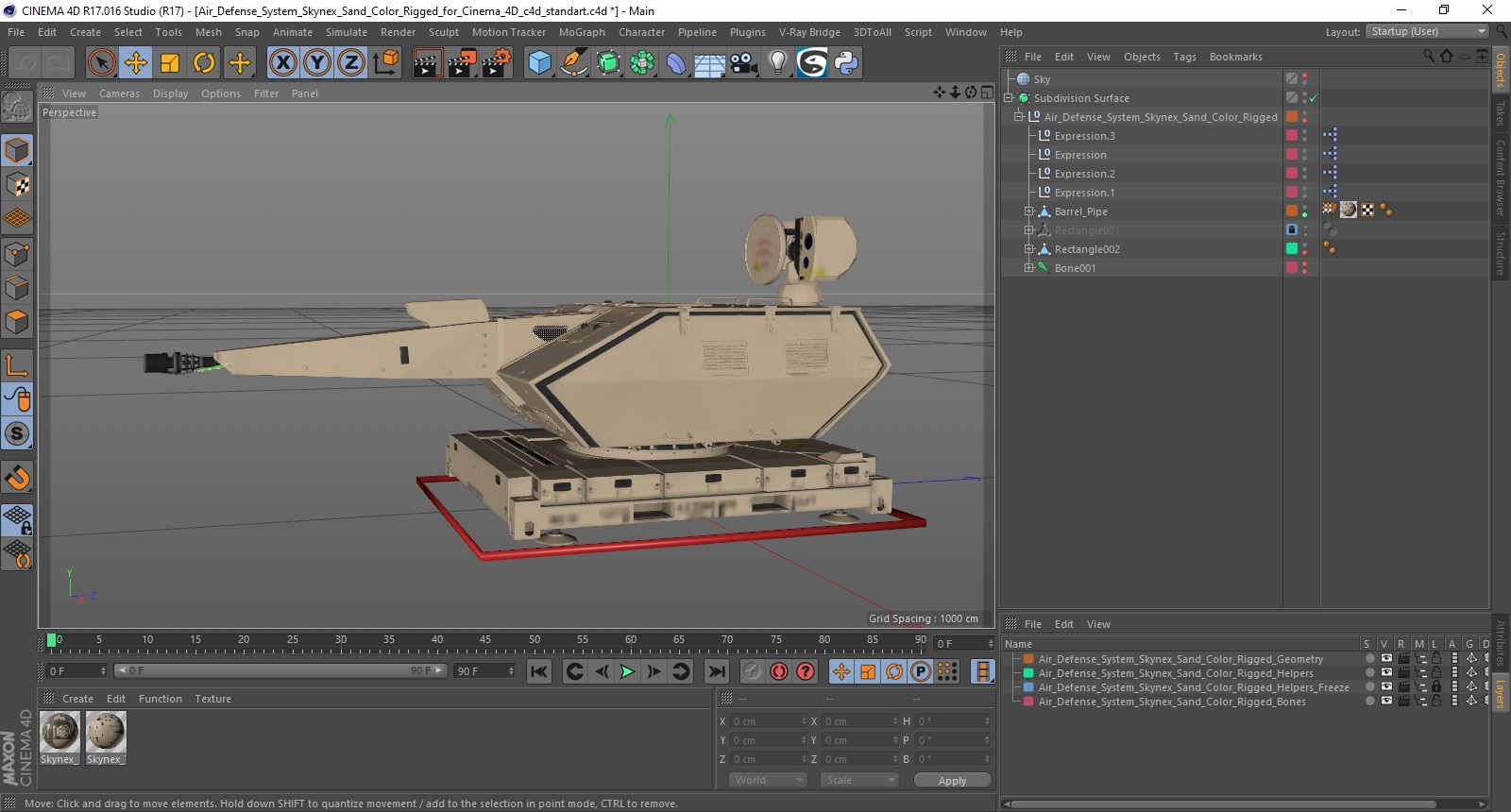
Task: Open viewport Cameras menu
Action: (119, 93)
